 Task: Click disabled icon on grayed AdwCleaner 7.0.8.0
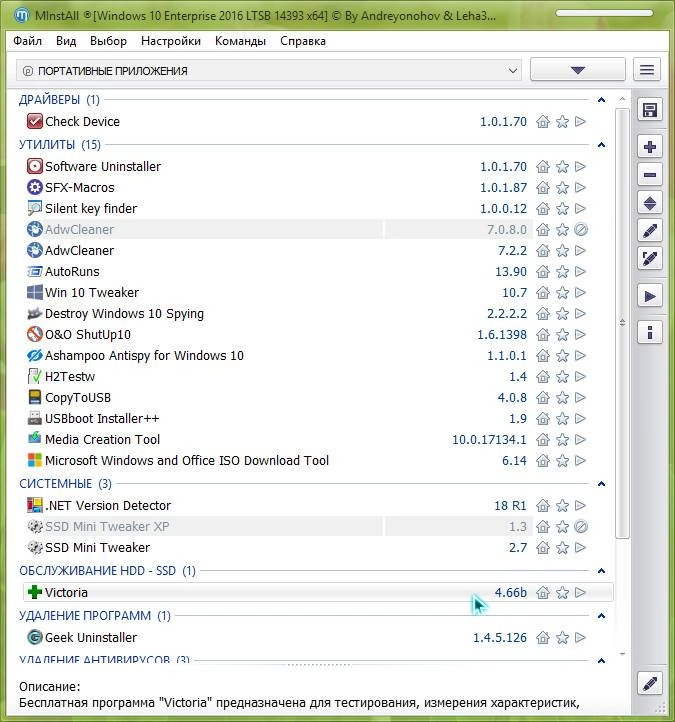(x=581, y=229)
